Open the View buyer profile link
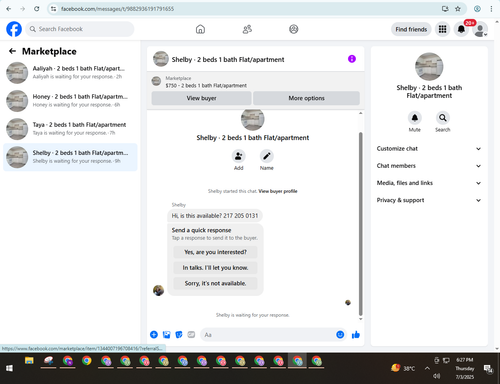Viewport: 500px width, 384px height. click(x=278, y=191)
